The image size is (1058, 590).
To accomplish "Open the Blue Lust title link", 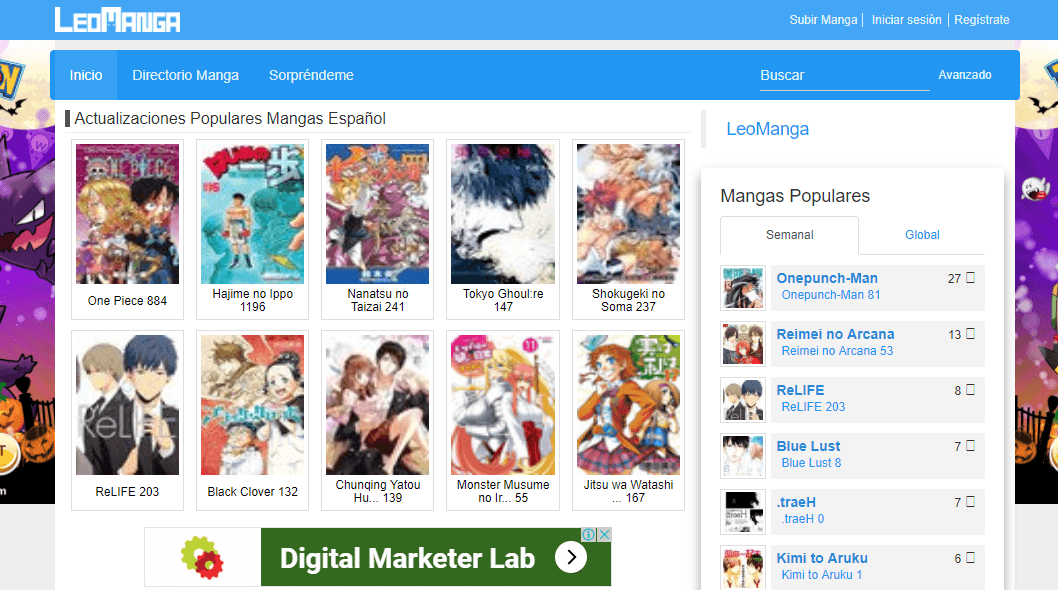I will click(808, 446).
